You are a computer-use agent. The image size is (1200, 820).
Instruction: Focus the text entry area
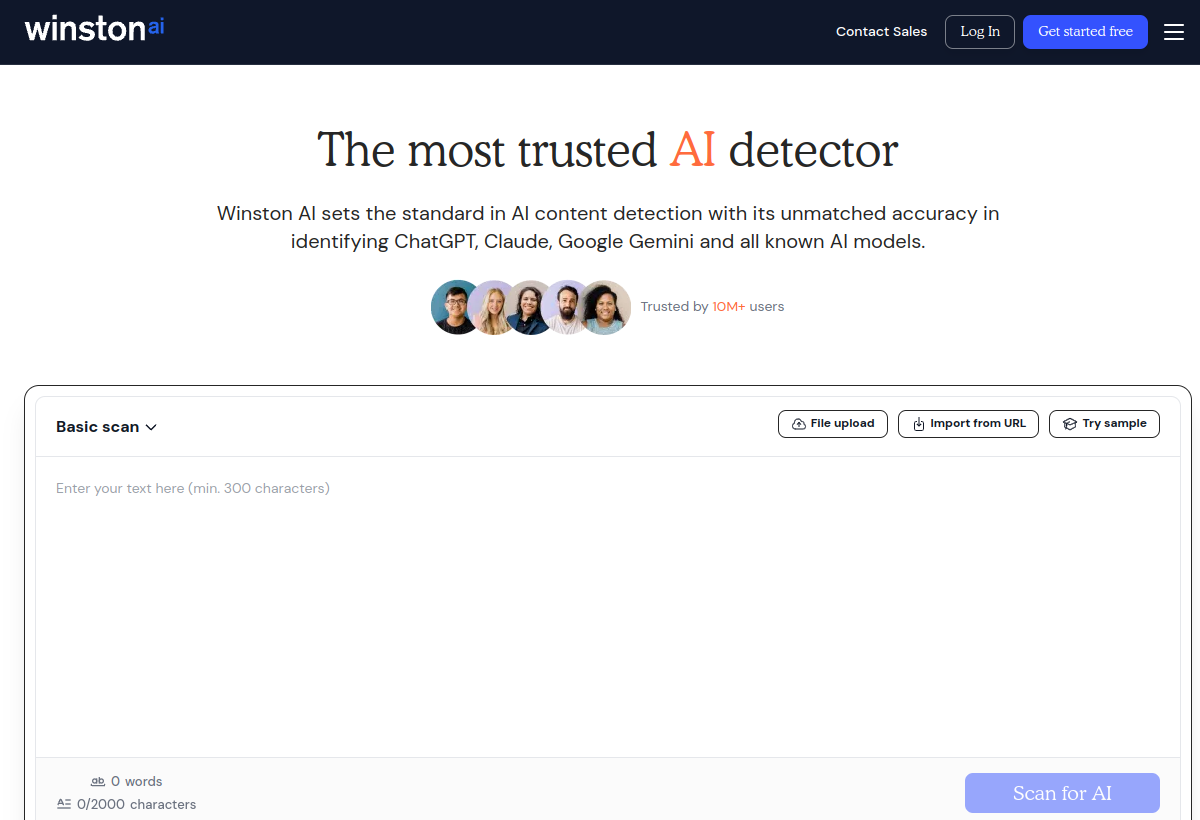click(x=608, y=606)
